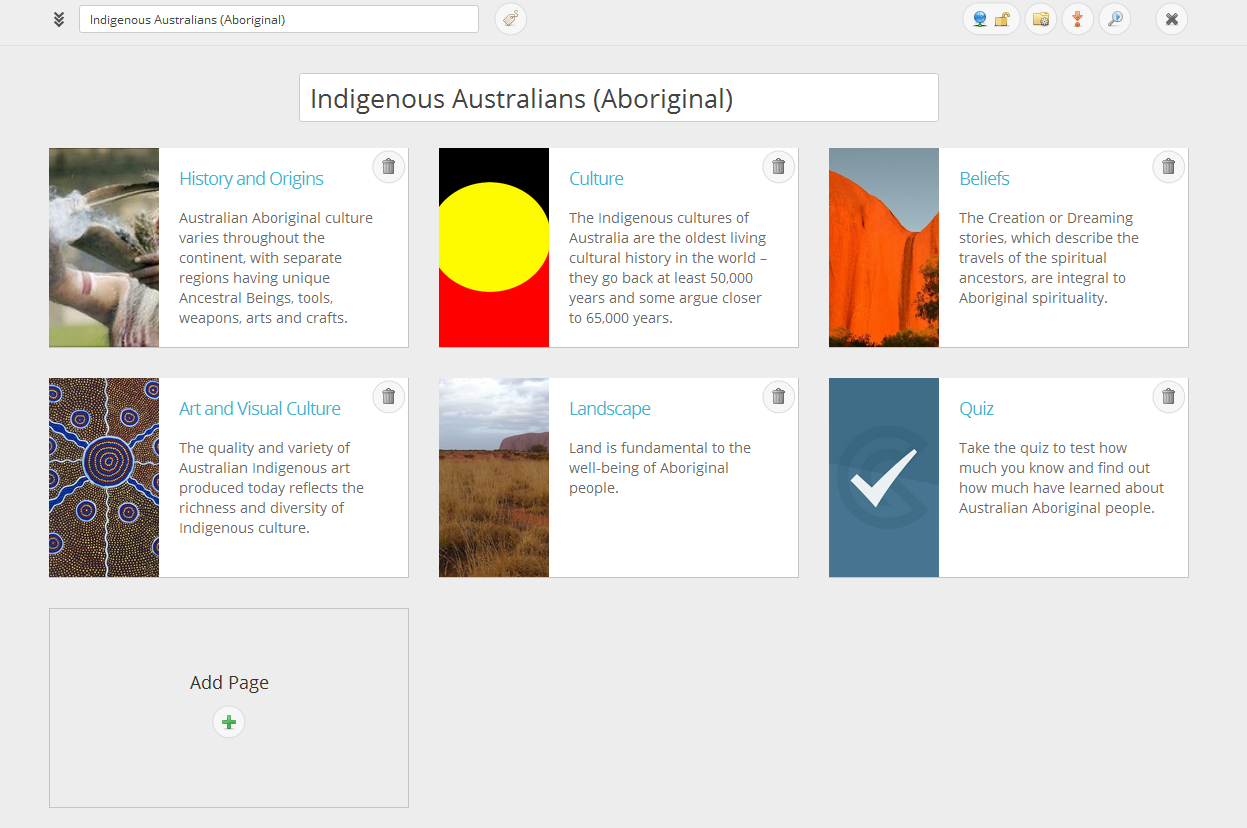Click the Landscape description about land
1247x828 pixels.
(660, 468)
